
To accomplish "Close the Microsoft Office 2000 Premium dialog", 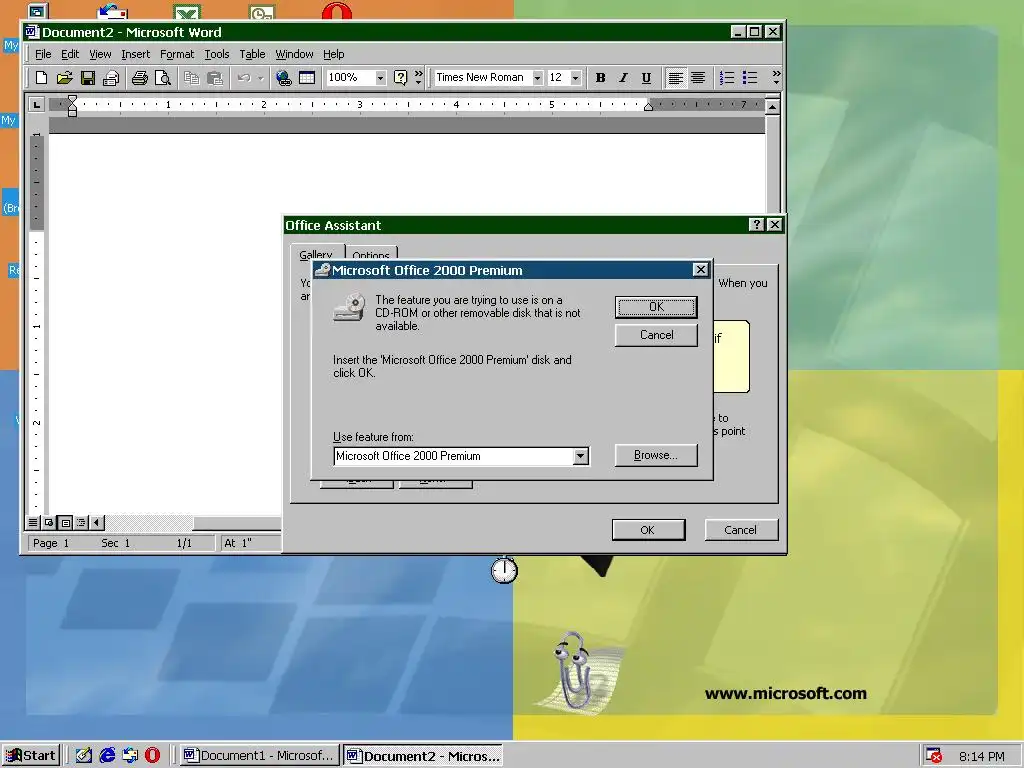I will (x=700, y=270).
